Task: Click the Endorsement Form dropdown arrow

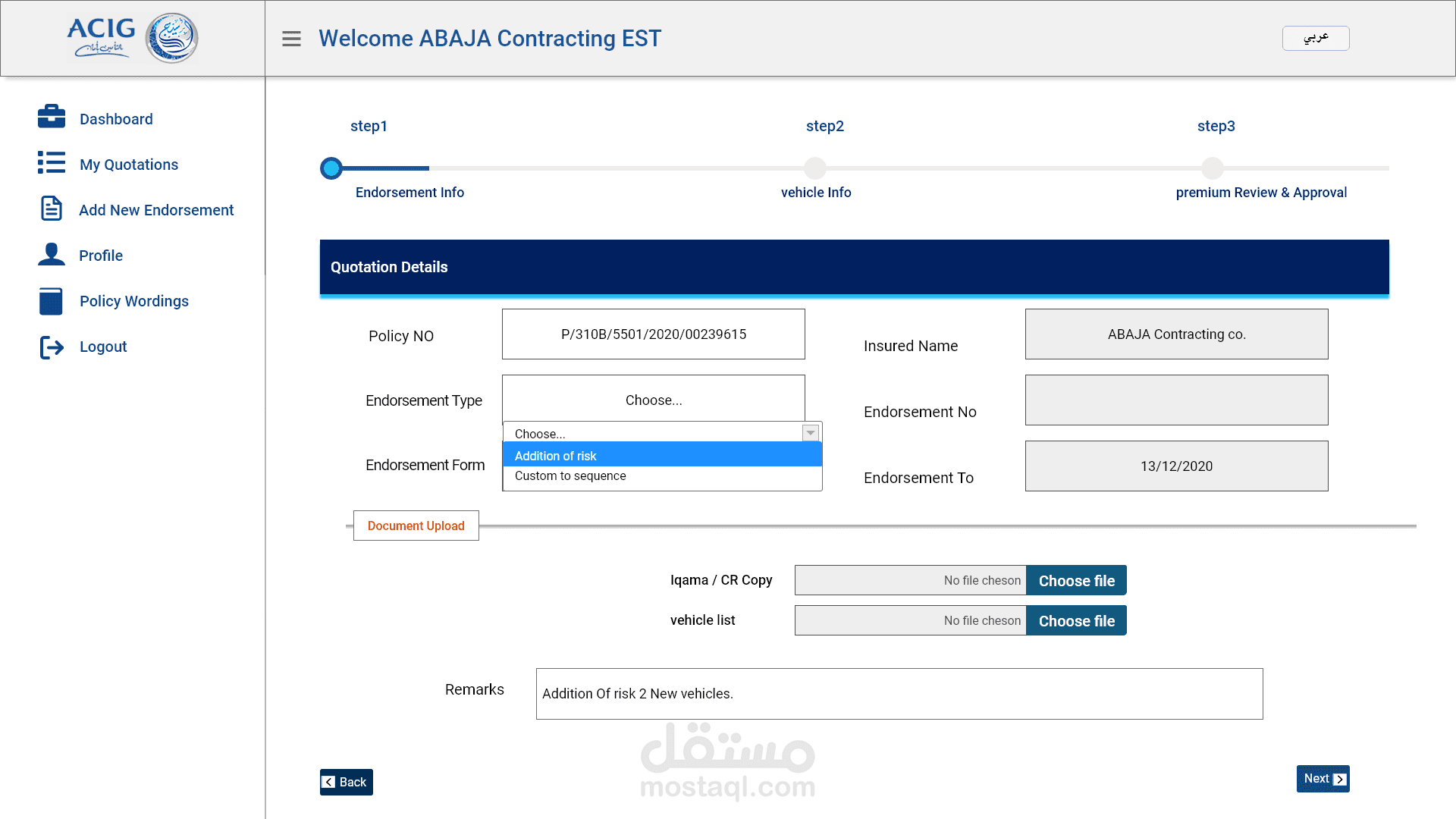Action: coord(810,432)
